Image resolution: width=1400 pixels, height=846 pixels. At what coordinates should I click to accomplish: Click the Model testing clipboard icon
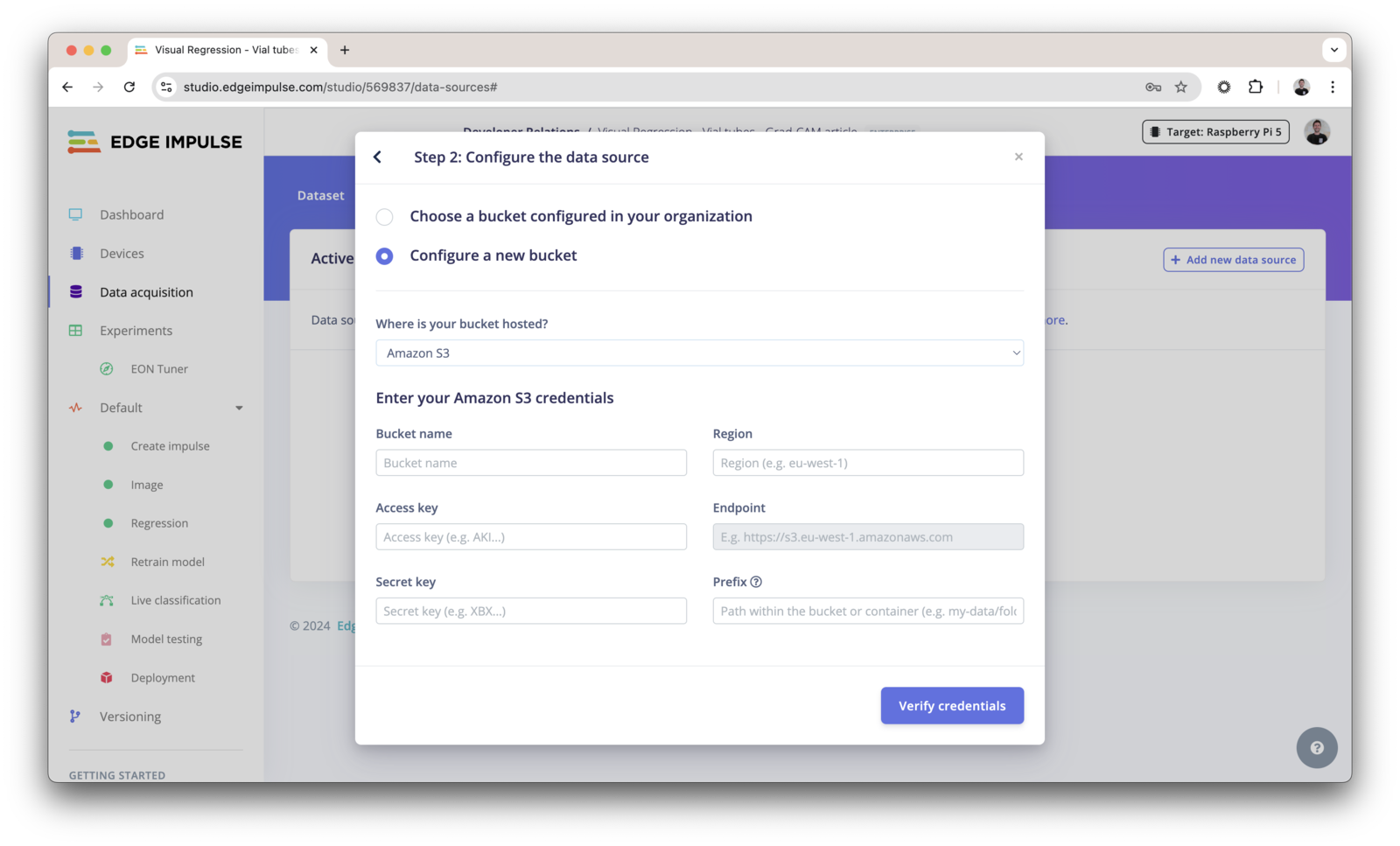107,639
